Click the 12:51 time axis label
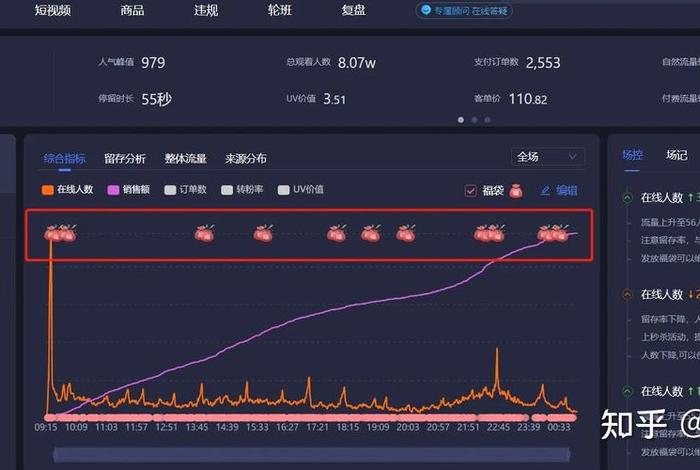The image size is (700, 470). pos(167,427)
